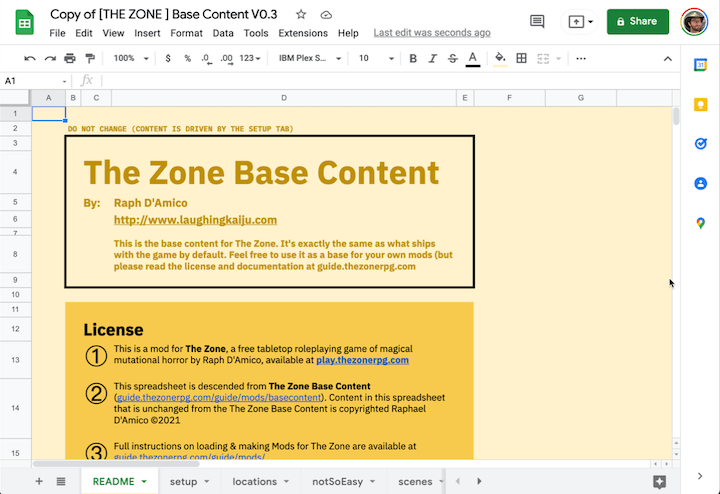Hide the menus with the caret

(x=668, y=59)
